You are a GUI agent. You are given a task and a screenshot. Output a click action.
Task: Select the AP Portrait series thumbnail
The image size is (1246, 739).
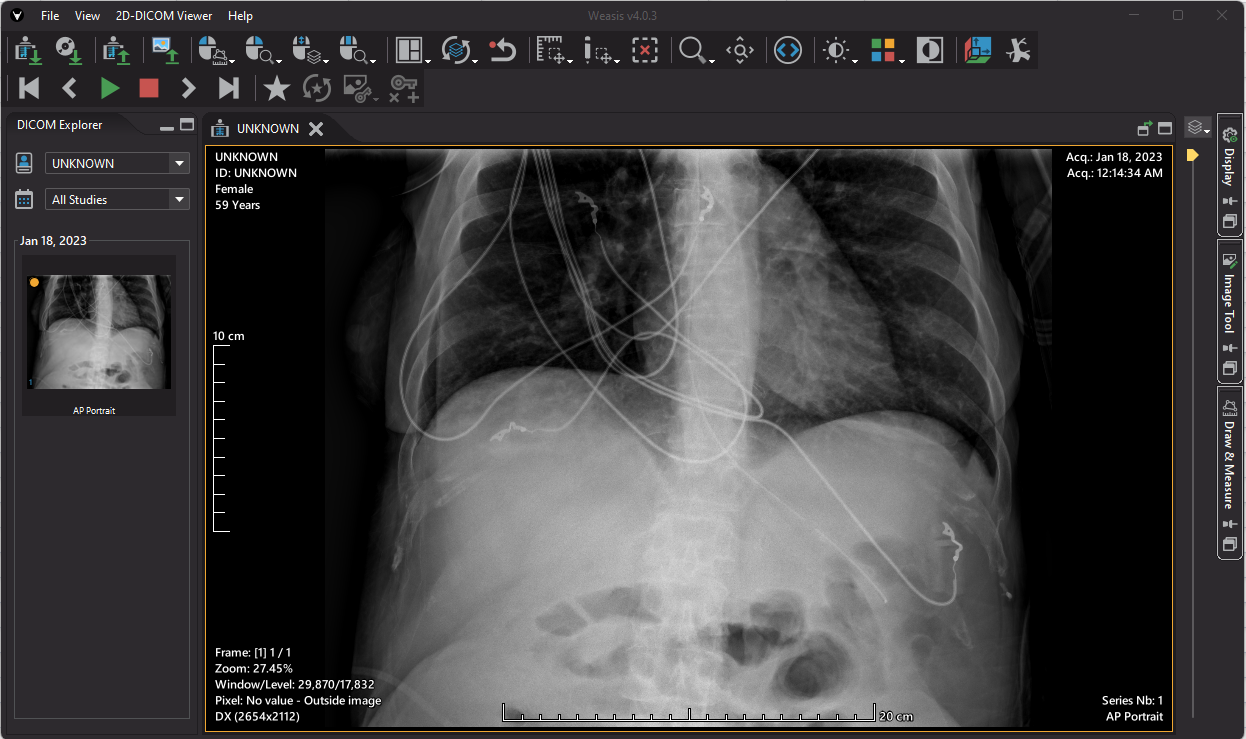[99, 334]
